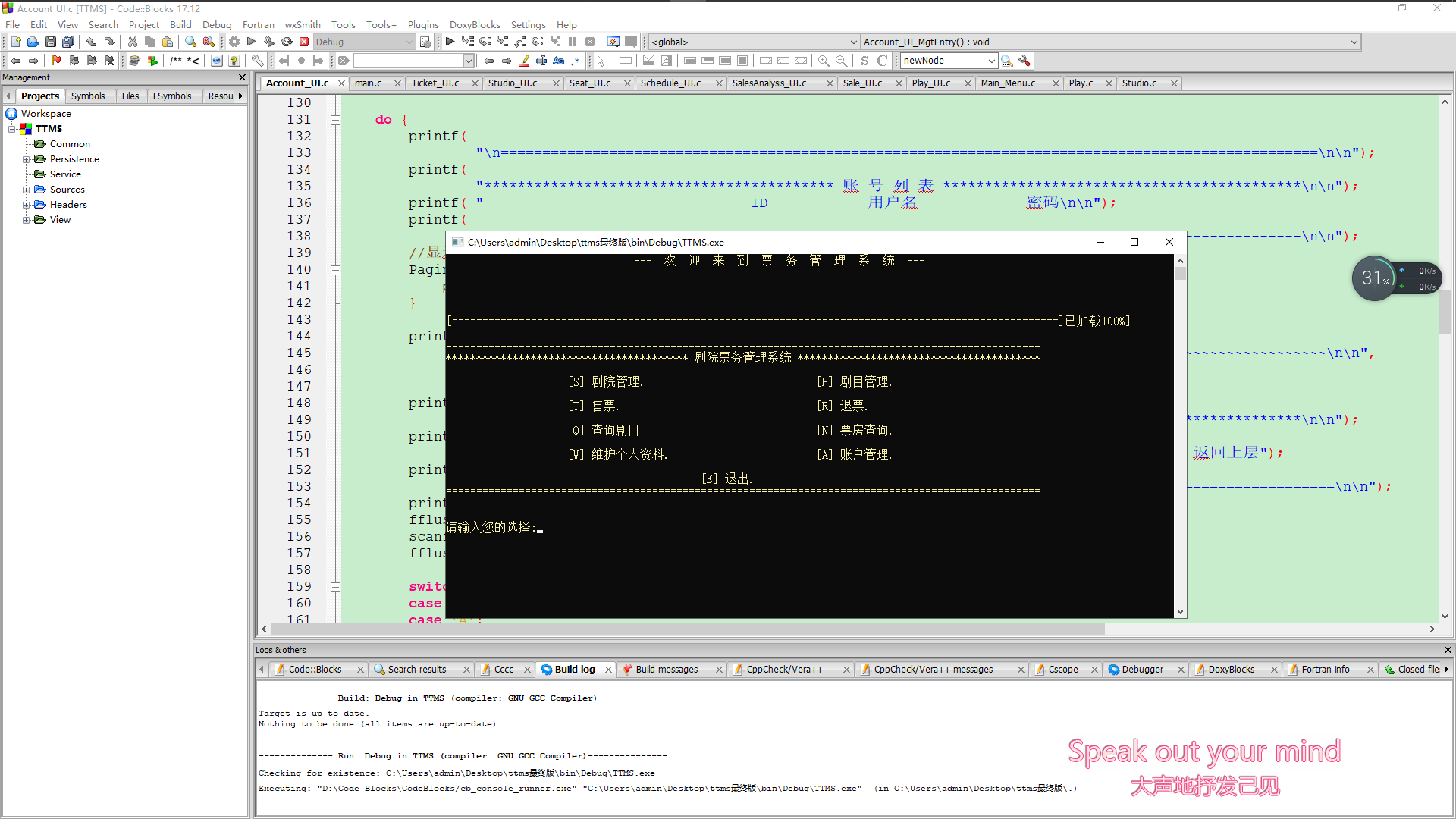This screenshot has width=1456, height=819.
Task: Click the red Abort build icon
Action: pyautogui.click(x=304, y=42)
